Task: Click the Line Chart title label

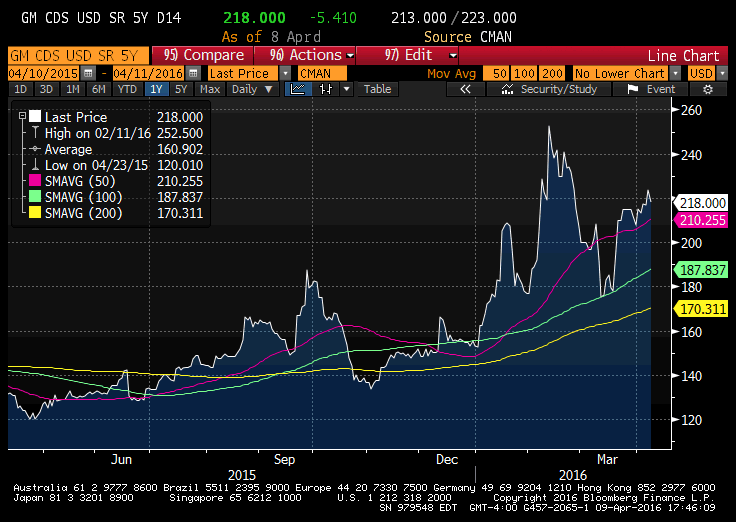Action: 683,55
